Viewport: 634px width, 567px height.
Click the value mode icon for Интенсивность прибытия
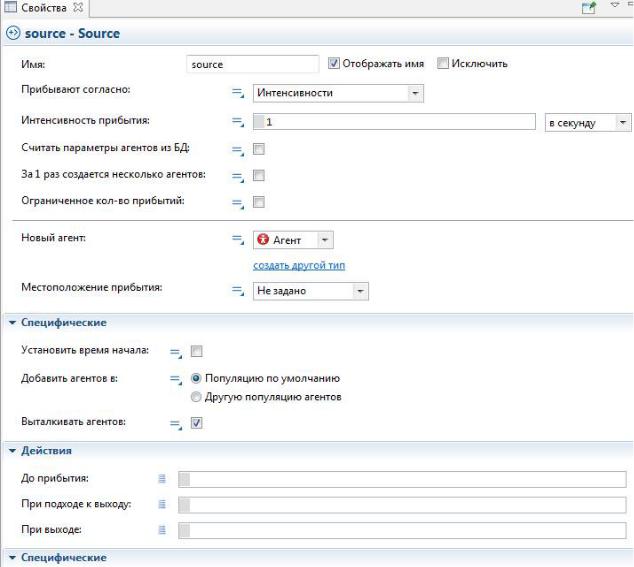click(238, 122)
